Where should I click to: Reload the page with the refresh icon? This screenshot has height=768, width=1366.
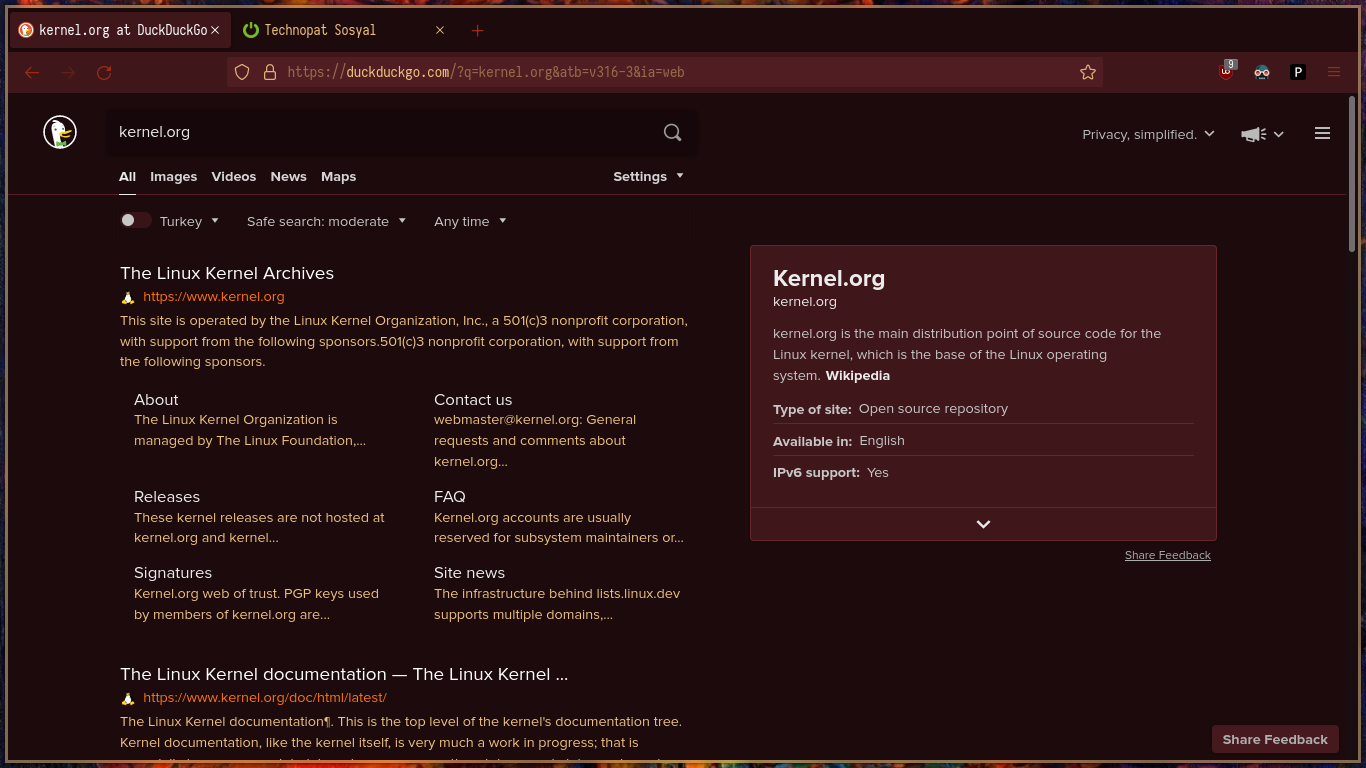(x=104, y=72)
